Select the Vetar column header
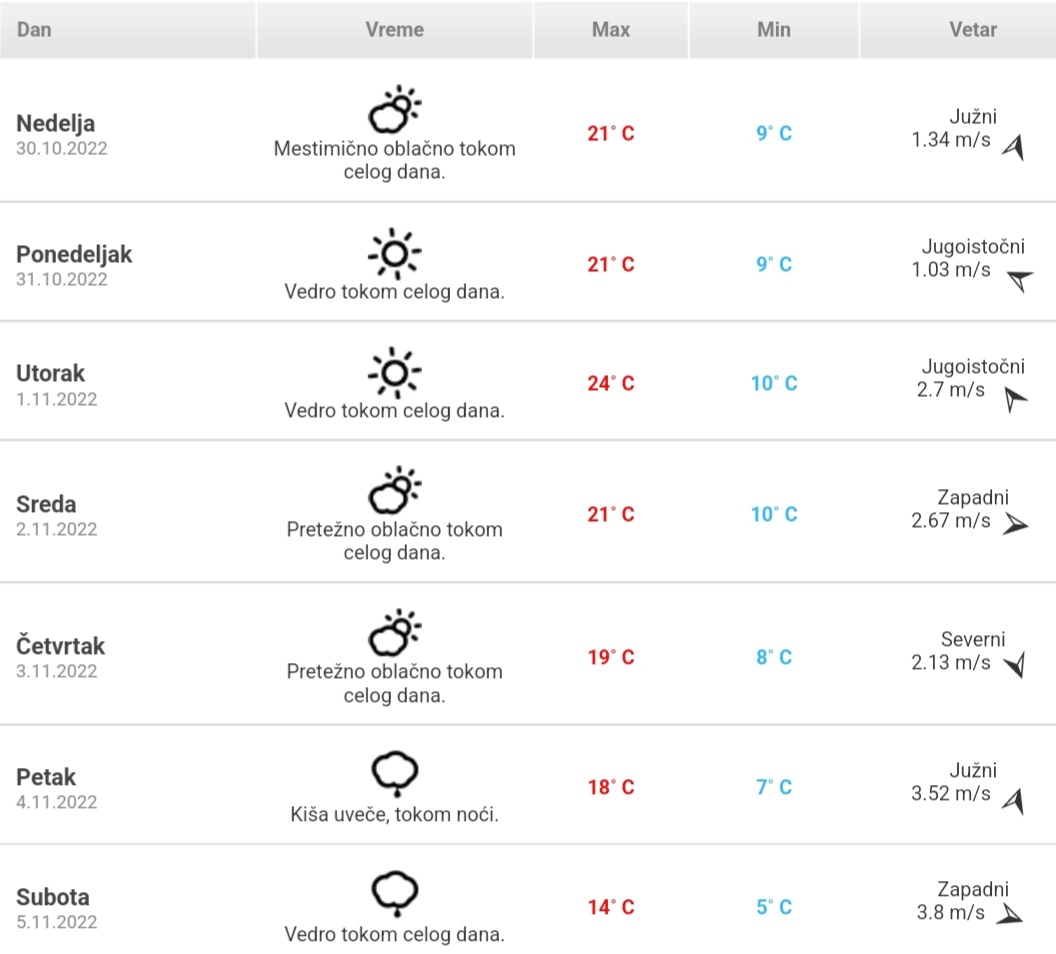This screenshot has height=954, width=1056. pos(973,30)
